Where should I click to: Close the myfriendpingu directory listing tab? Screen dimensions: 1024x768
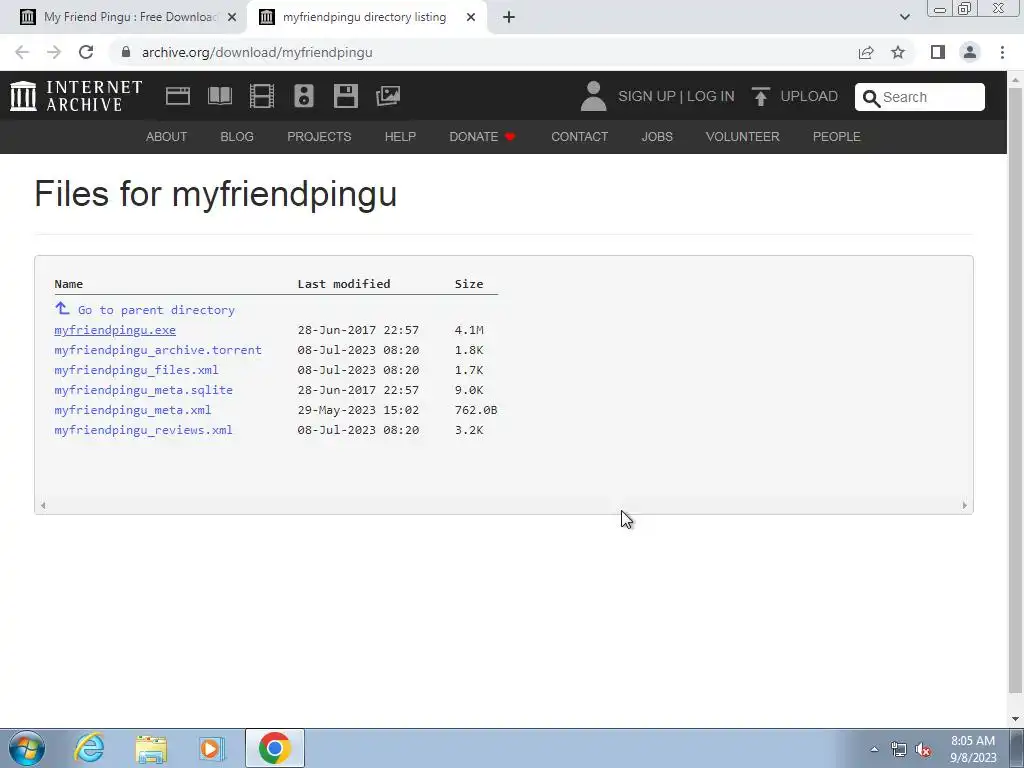coord(471,17)
